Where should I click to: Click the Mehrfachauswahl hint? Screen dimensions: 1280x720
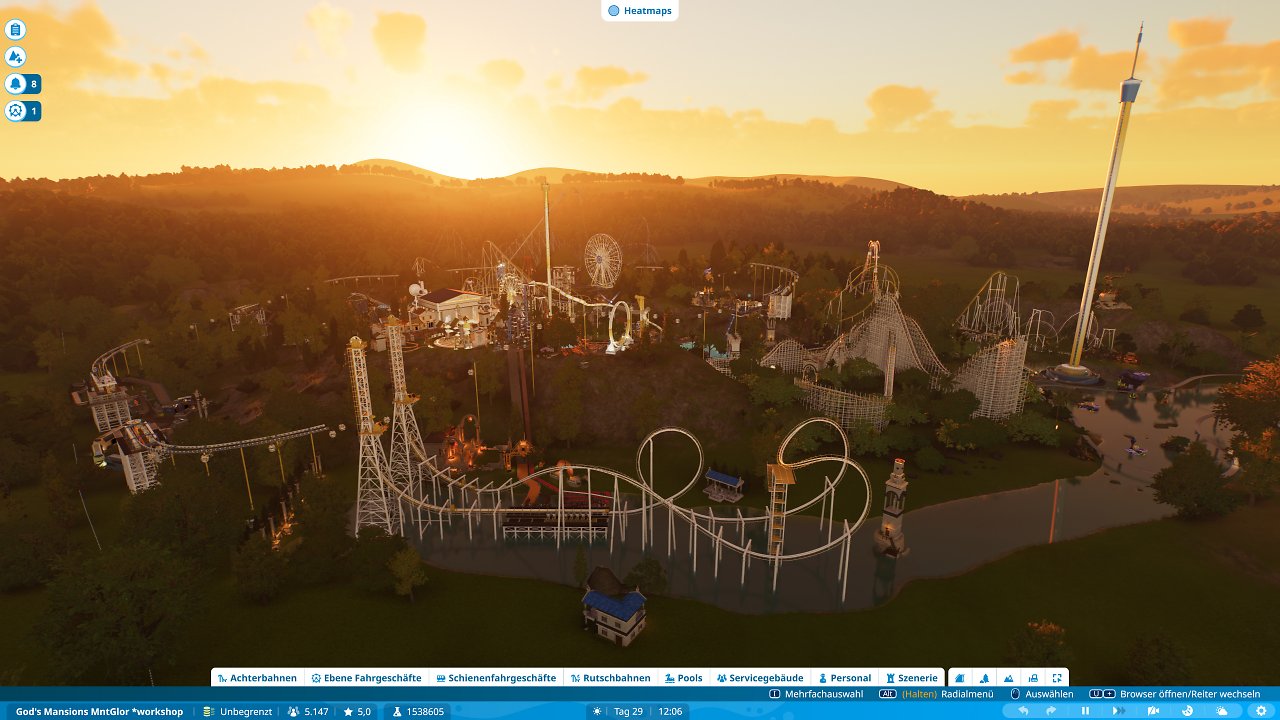point(816,694)
